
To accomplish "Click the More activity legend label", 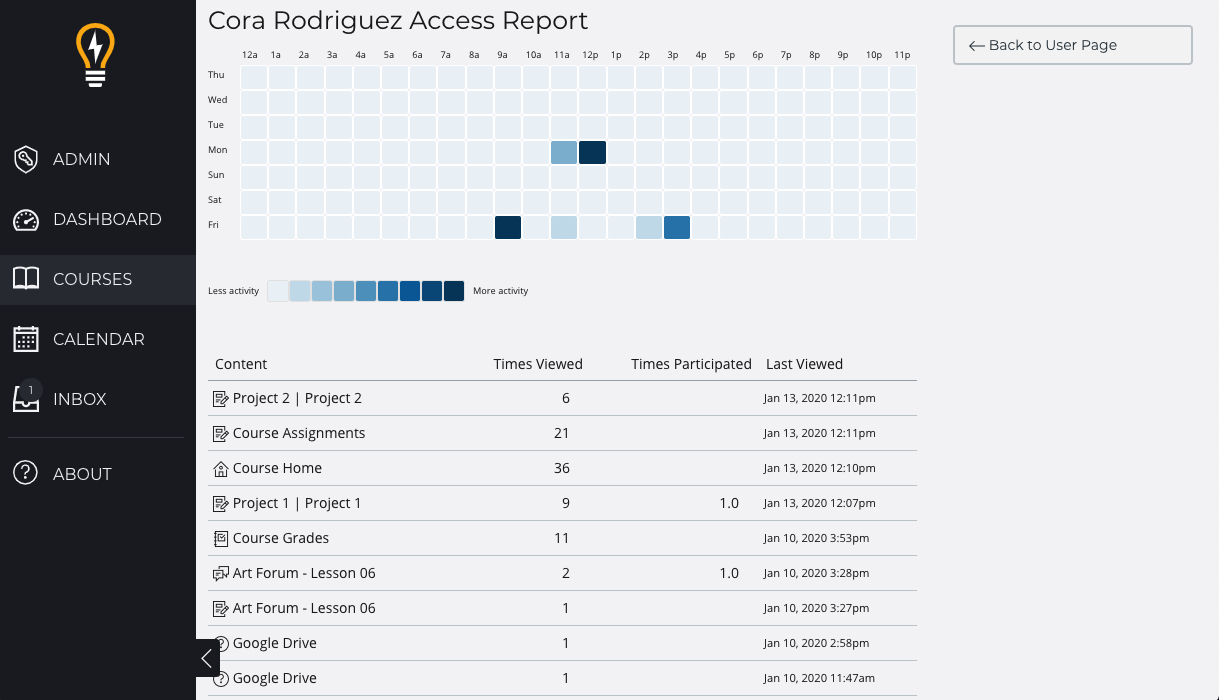I will click(x=500, y=291).
